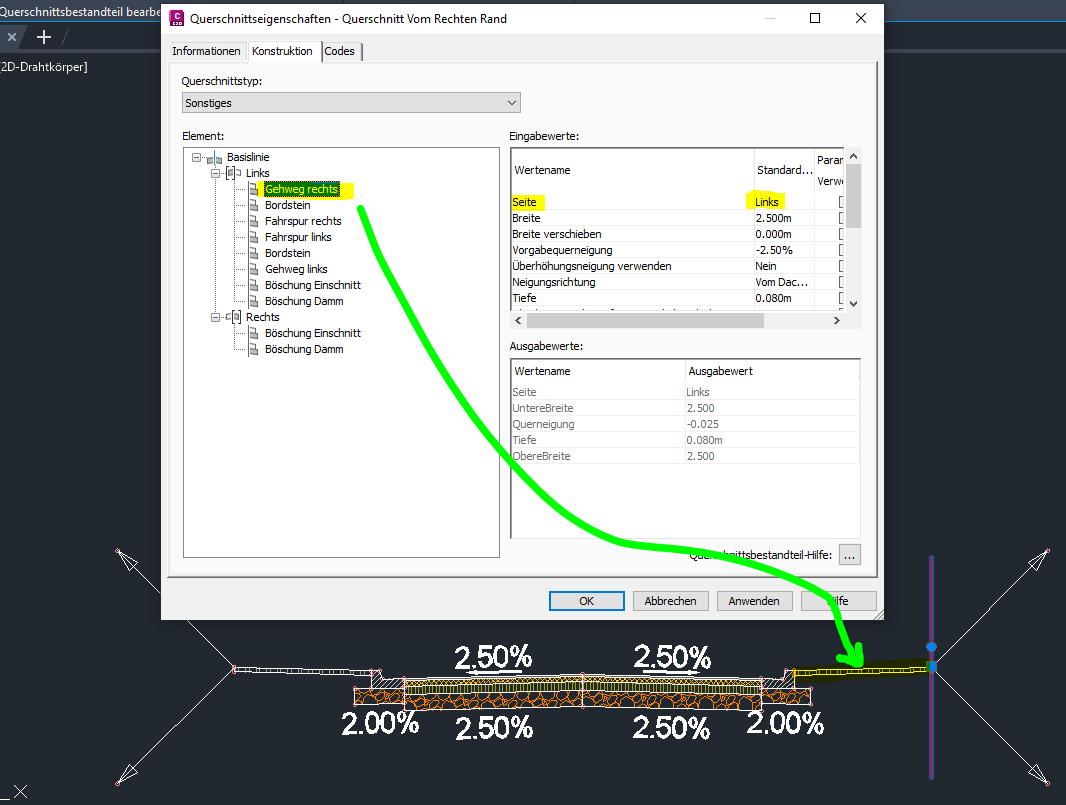Viewport: 1066px width, 805px height.
Task: Click the blue square grip on the assembly baseline
Action: coord(933,668)
